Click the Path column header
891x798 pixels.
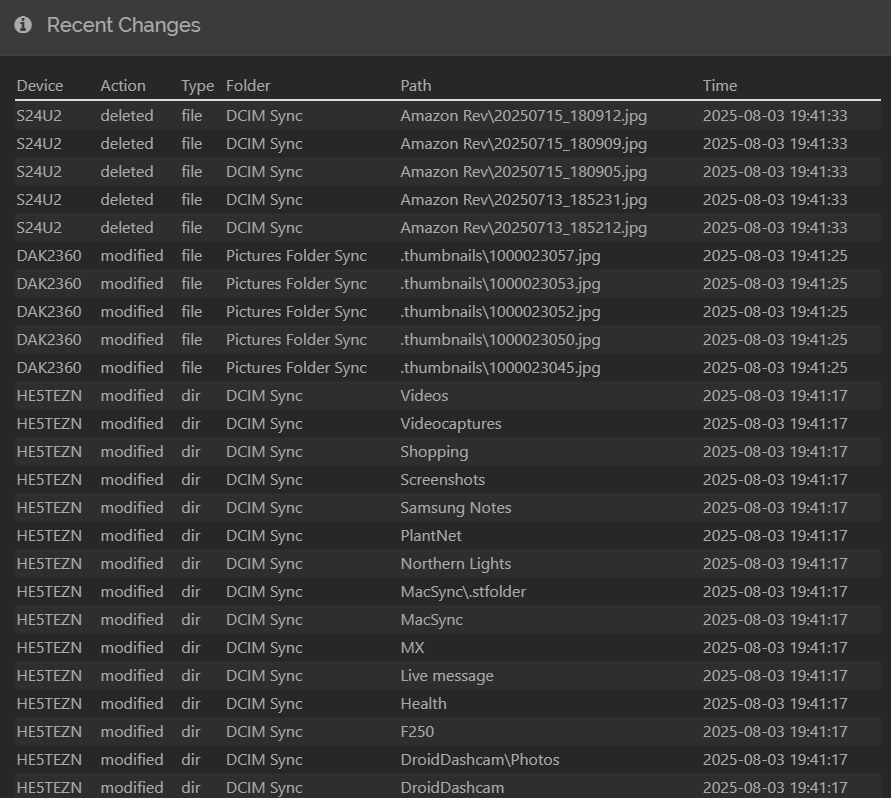[x=415, y=86]
